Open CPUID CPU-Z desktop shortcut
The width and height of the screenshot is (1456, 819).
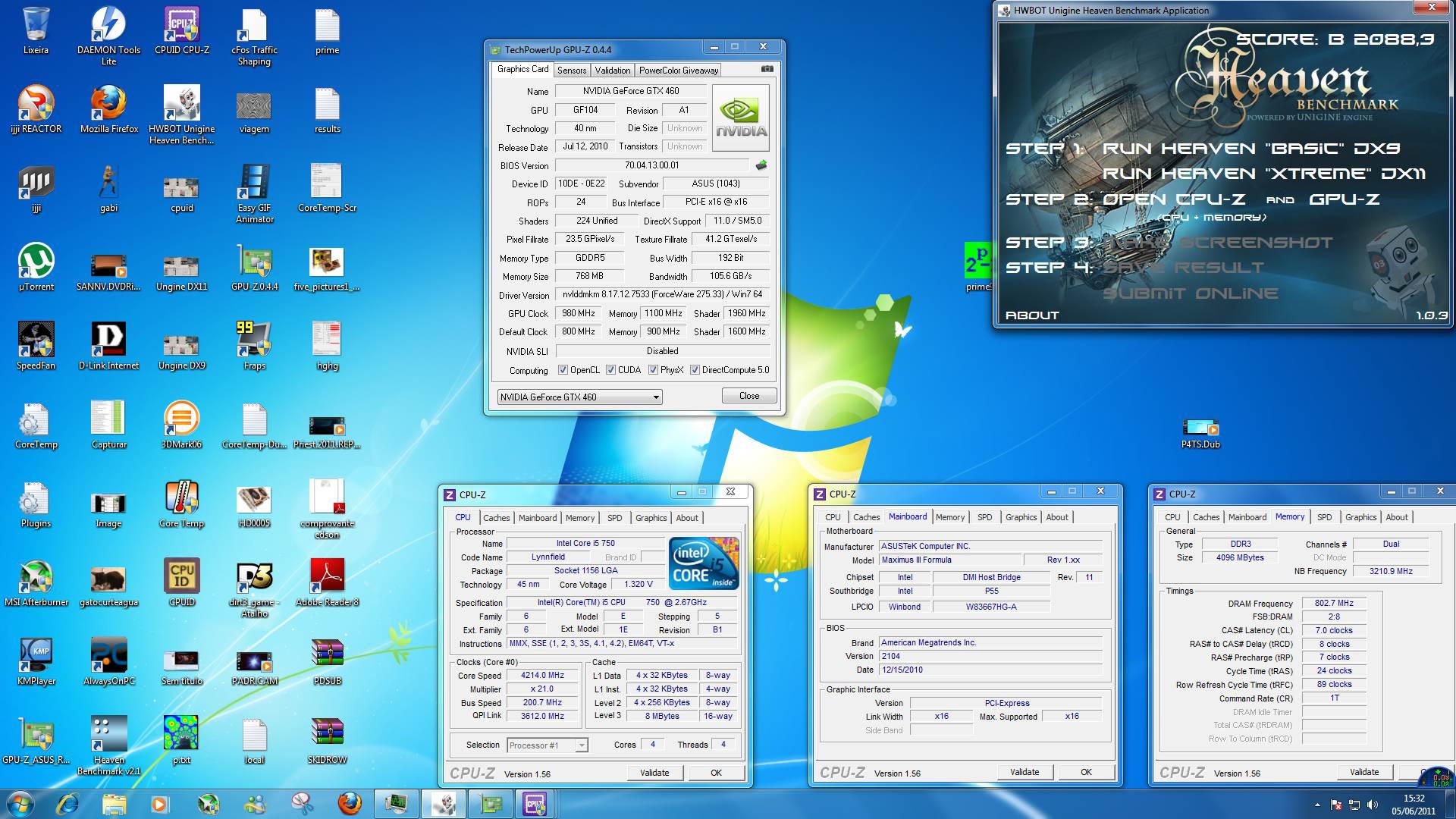pos(181,32)
